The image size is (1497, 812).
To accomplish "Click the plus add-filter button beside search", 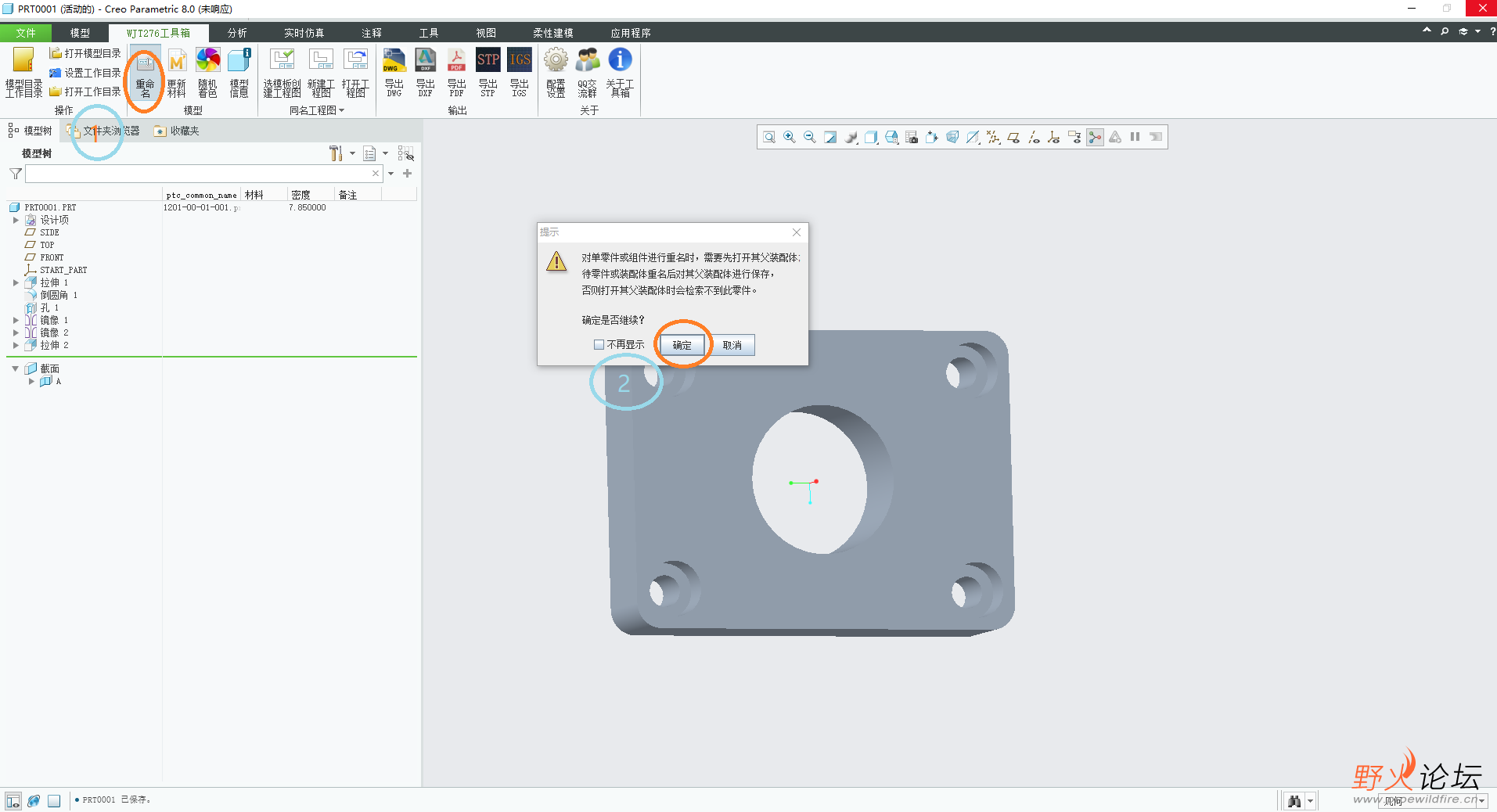I will [x=408, y=174].
